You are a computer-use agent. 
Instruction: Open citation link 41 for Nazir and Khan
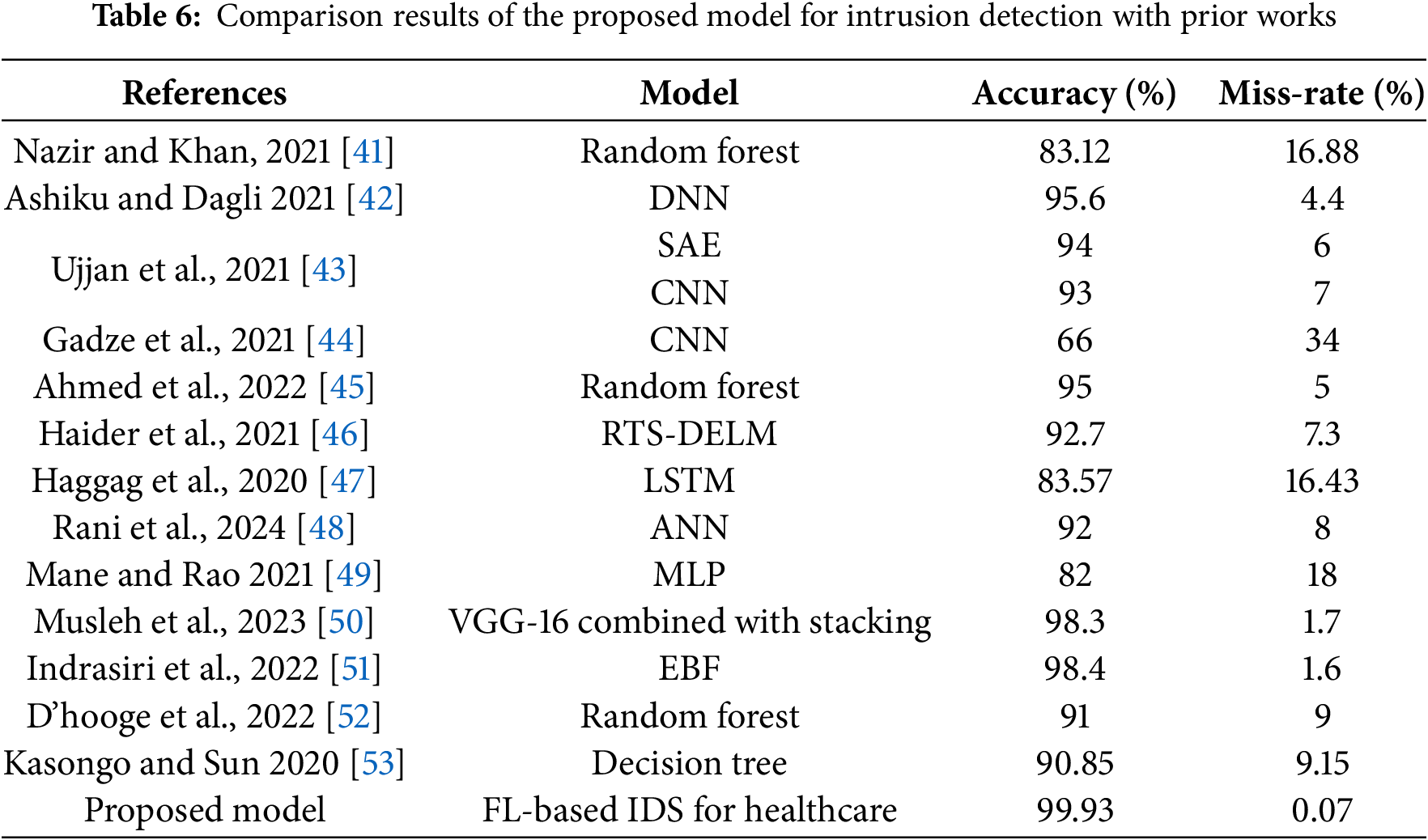[x=368, y=151]
